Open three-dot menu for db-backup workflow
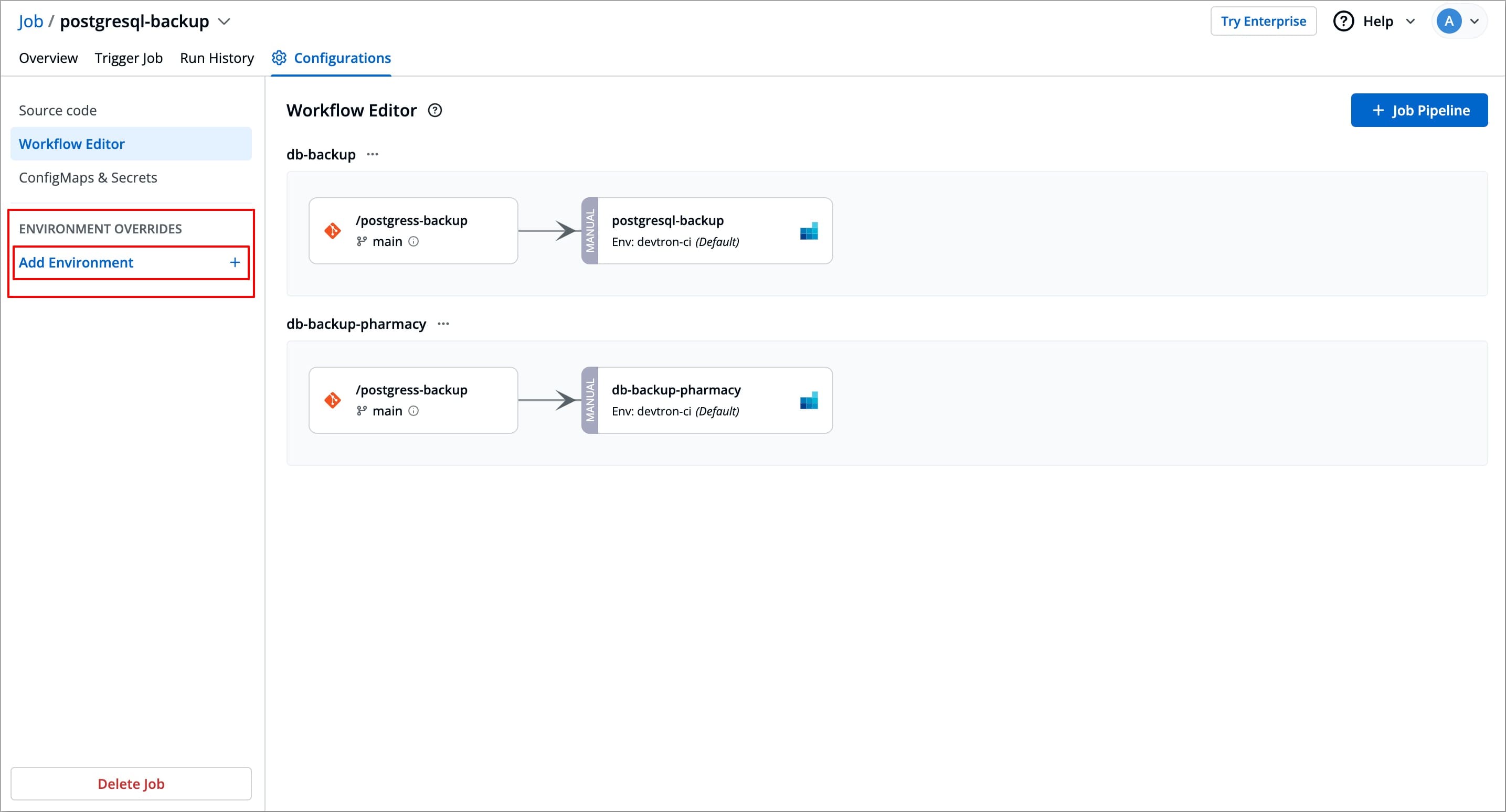The image size is (1506, 812). (x=373, y=154)
